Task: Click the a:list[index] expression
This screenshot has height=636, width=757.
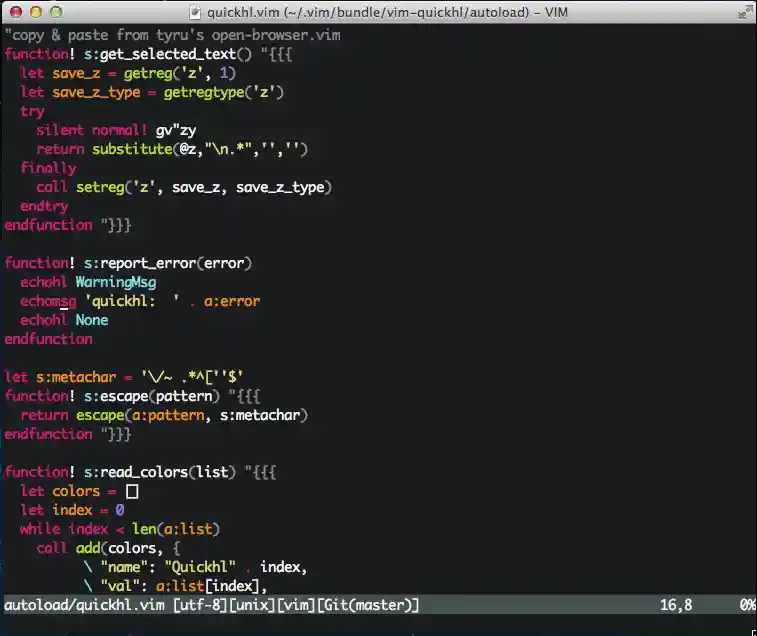Action: click(208, 586)
